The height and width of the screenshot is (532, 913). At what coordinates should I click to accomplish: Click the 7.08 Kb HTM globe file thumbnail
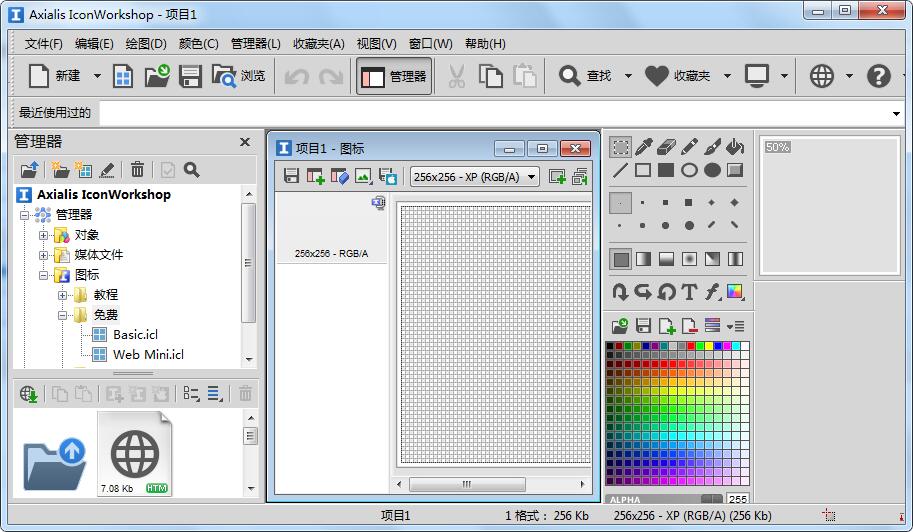[x=135, y=453]
